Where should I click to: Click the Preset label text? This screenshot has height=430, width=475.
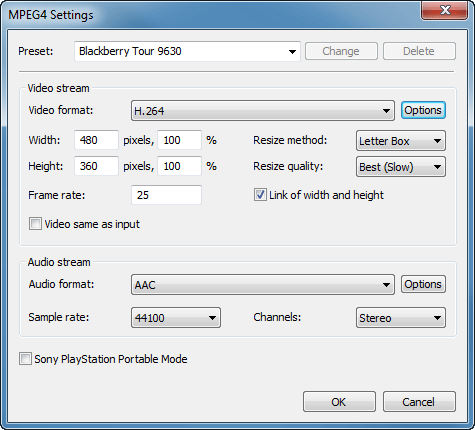[36, 51]
